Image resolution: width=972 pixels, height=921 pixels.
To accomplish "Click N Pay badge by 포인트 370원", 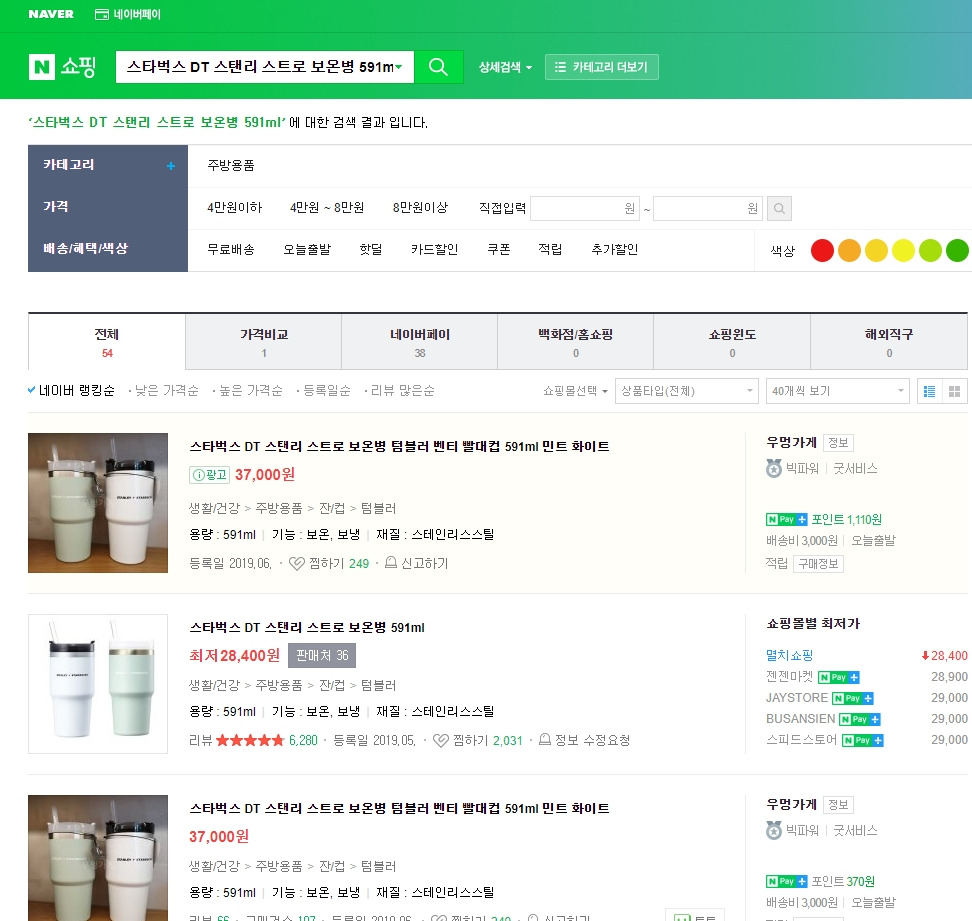I will click(x=787, y=881).
